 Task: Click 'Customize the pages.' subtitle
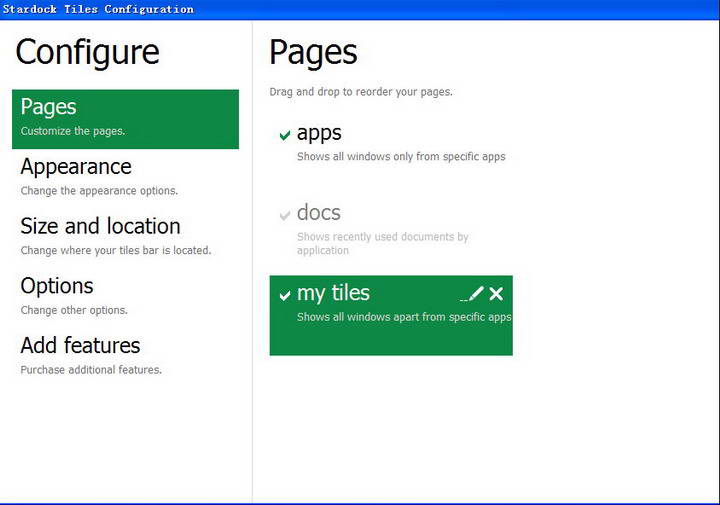click(x=73, y=131)
